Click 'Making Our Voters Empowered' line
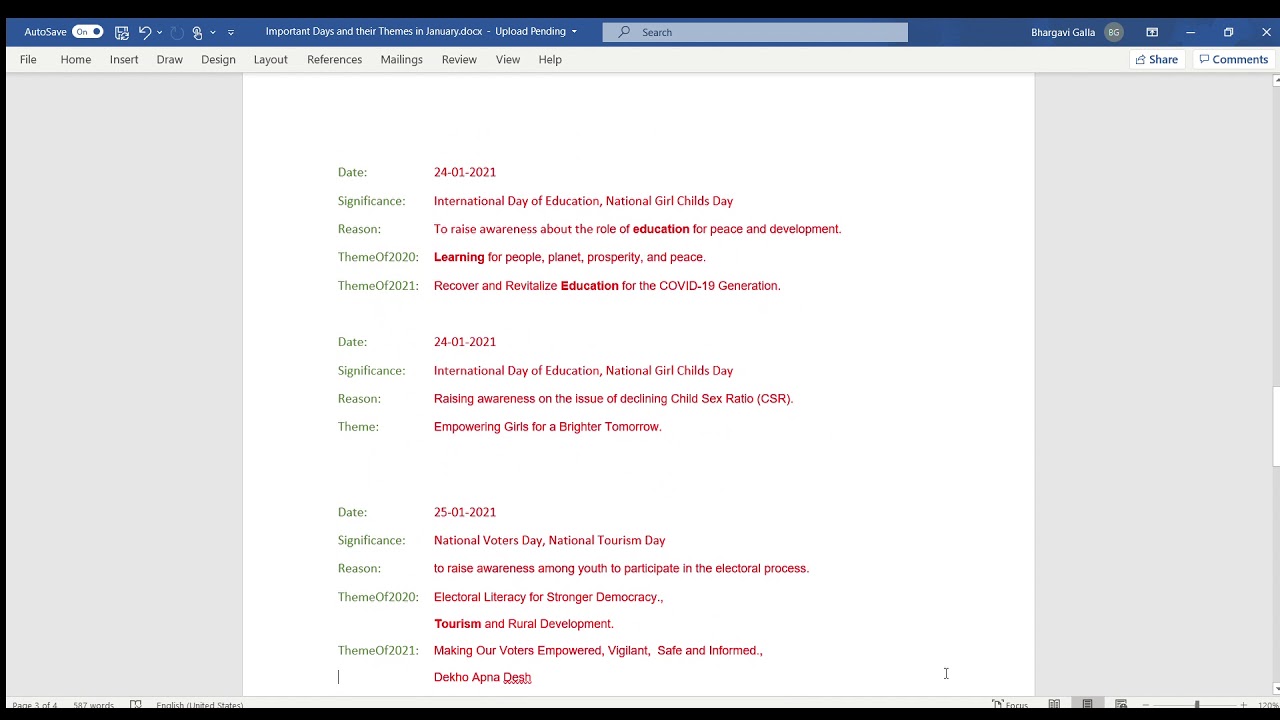The image size is (1280, 720). (x=598, y=651)
